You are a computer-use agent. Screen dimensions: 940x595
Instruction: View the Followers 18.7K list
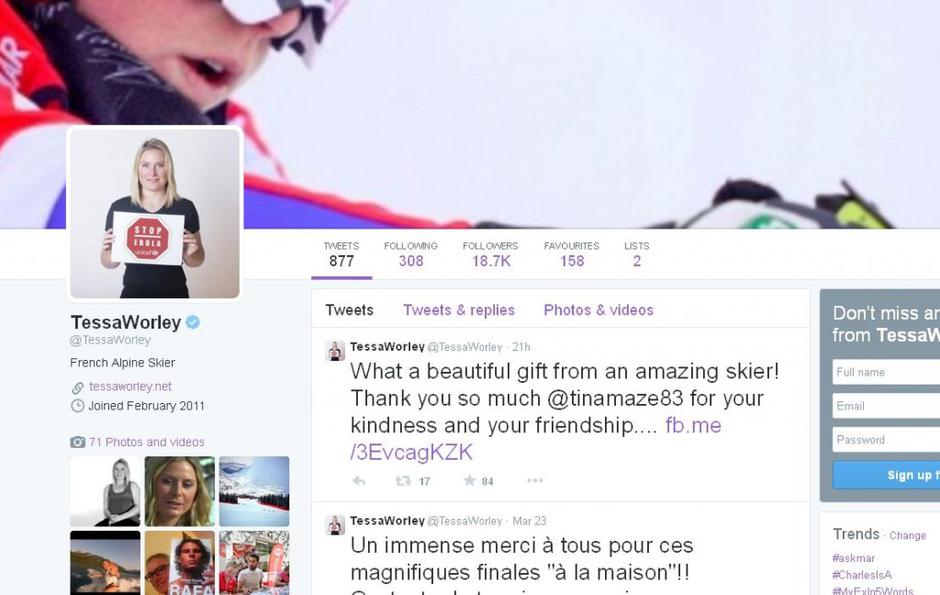pos(490,254)
